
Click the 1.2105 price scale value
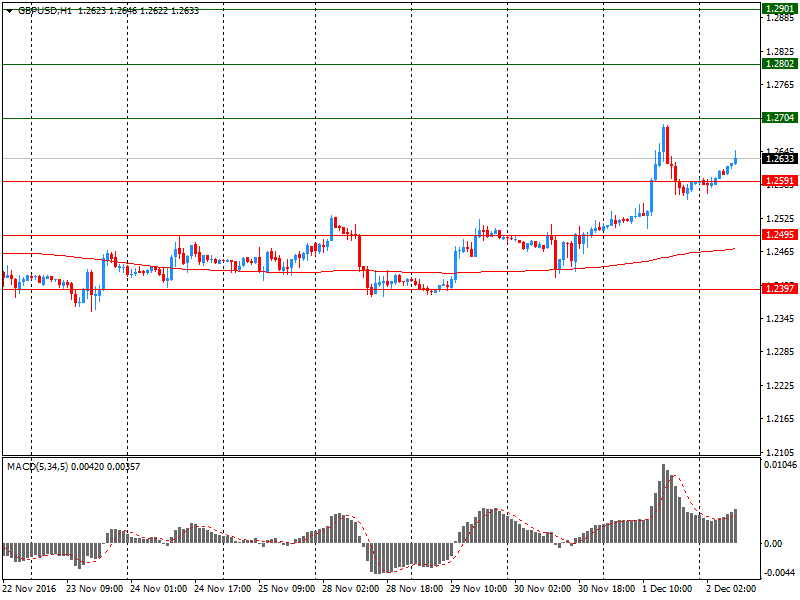(x=780, y=452)
